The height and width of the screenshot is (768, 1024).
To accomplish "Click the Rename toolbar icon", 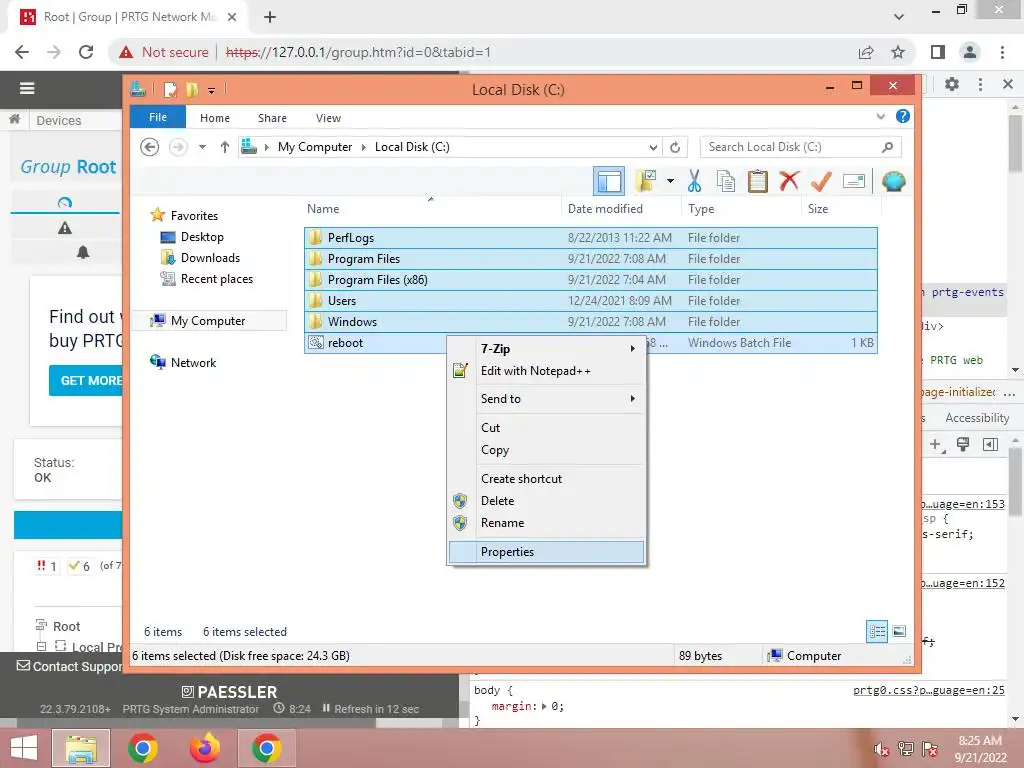I will point(854,181).
